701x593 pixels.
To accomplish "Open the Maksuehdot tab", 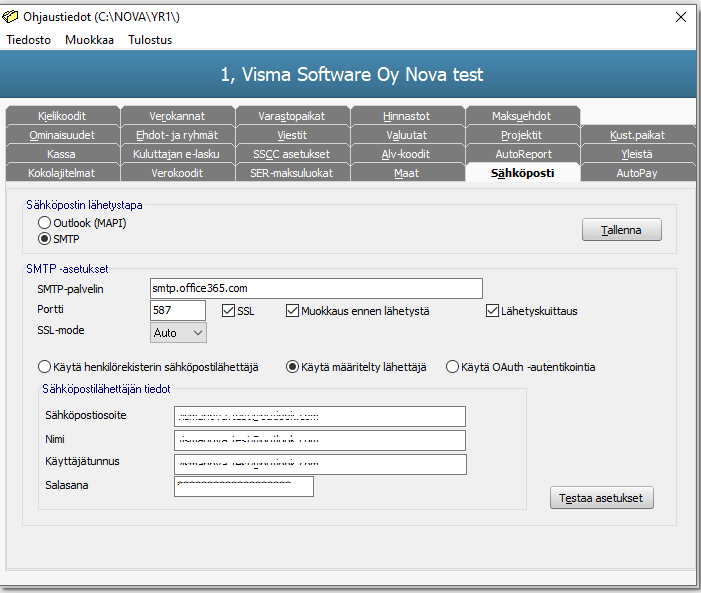I will (522, 116).
